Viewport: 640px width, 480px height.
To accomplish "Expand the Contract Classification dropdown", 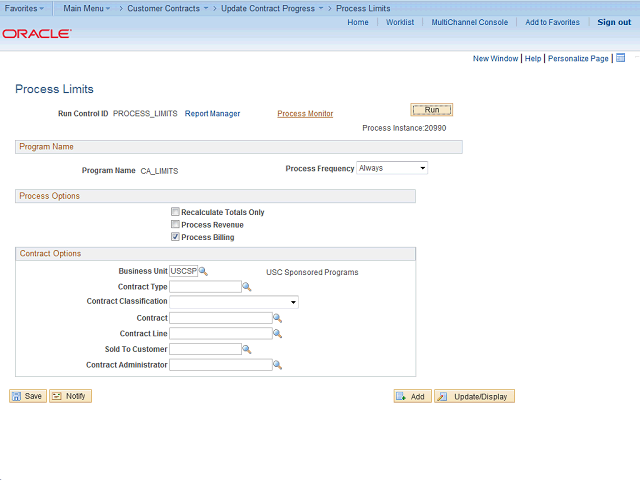I will tap(234, 302).
